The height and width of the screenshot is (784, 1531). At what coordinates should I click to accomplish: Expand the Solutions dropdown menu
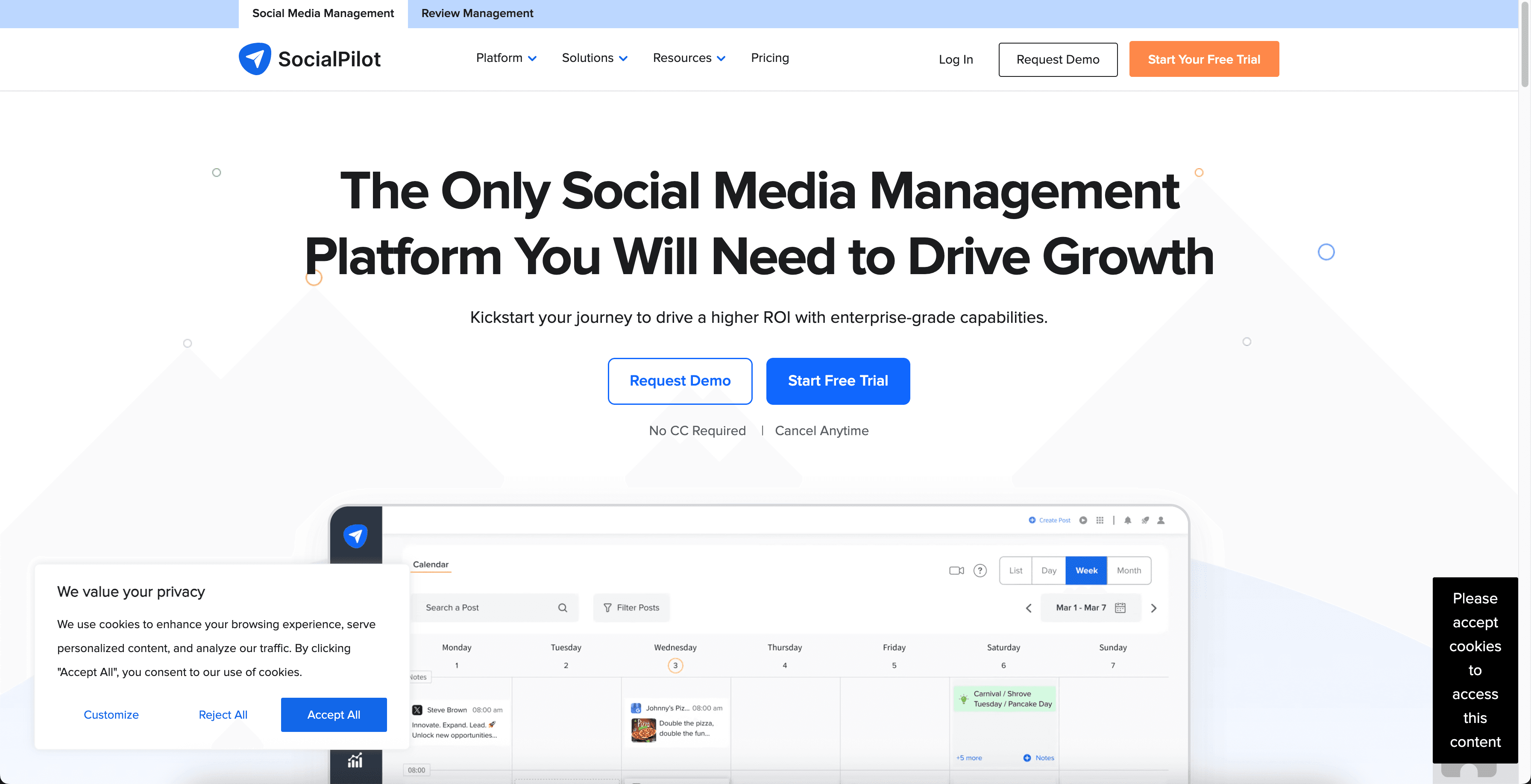(x=594, y=58)
